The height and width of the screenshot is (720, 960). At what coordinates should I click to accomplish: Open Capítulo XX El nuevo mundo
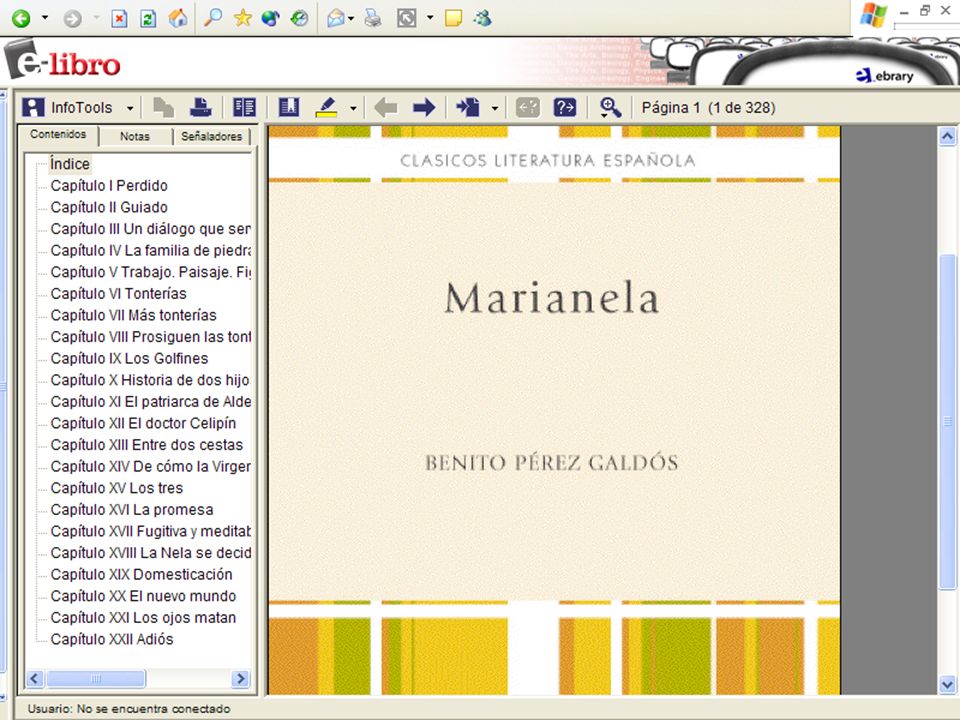pyautogui.click(x=143, y=596)
